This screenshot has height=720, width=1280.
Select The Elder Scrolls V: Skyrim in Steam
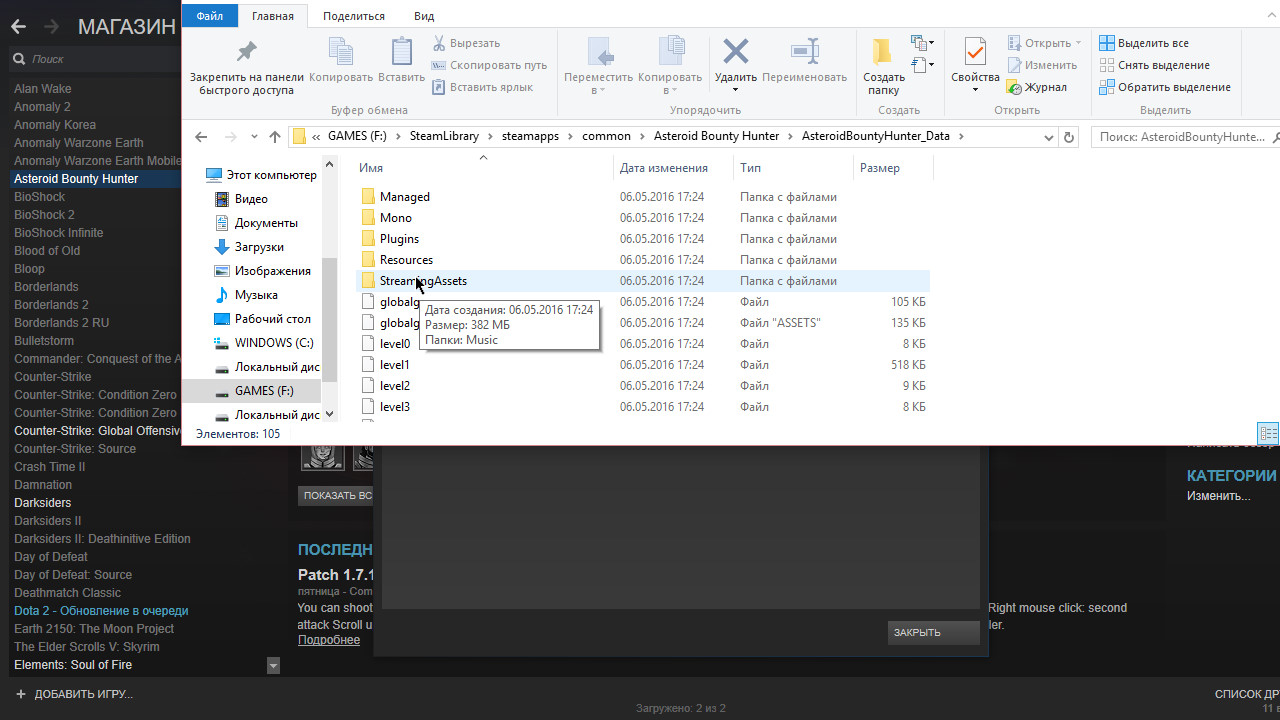pos(87,647)
